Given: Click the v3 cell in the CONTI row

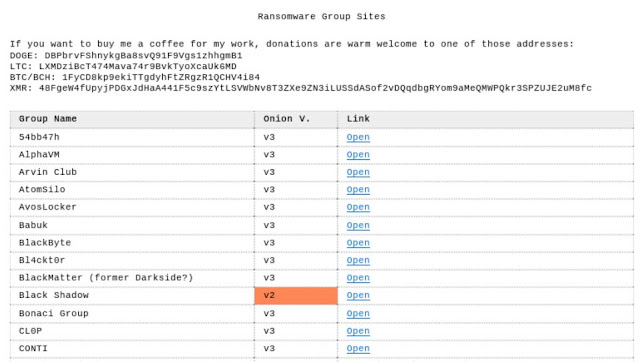Looking at the screenshot, I should point(296,349).
